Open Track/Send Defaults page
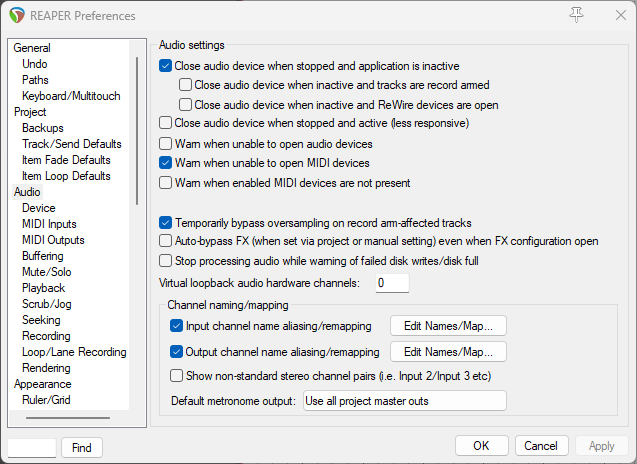The width and height of the screenshot is (637, 464). (72, 144)
